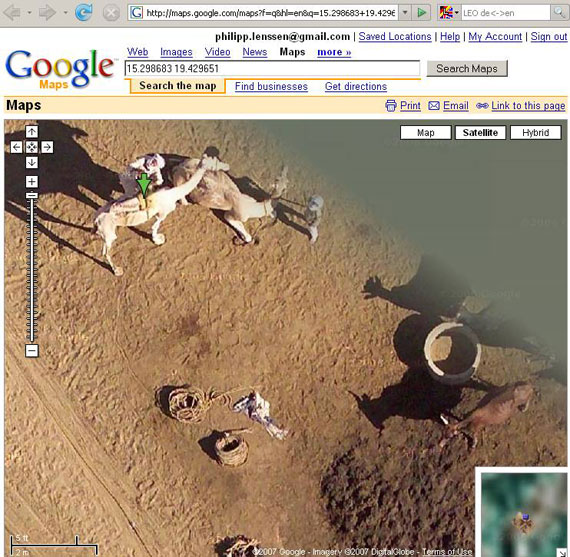Click the zoom level slider handle

[x=32, y=196]
